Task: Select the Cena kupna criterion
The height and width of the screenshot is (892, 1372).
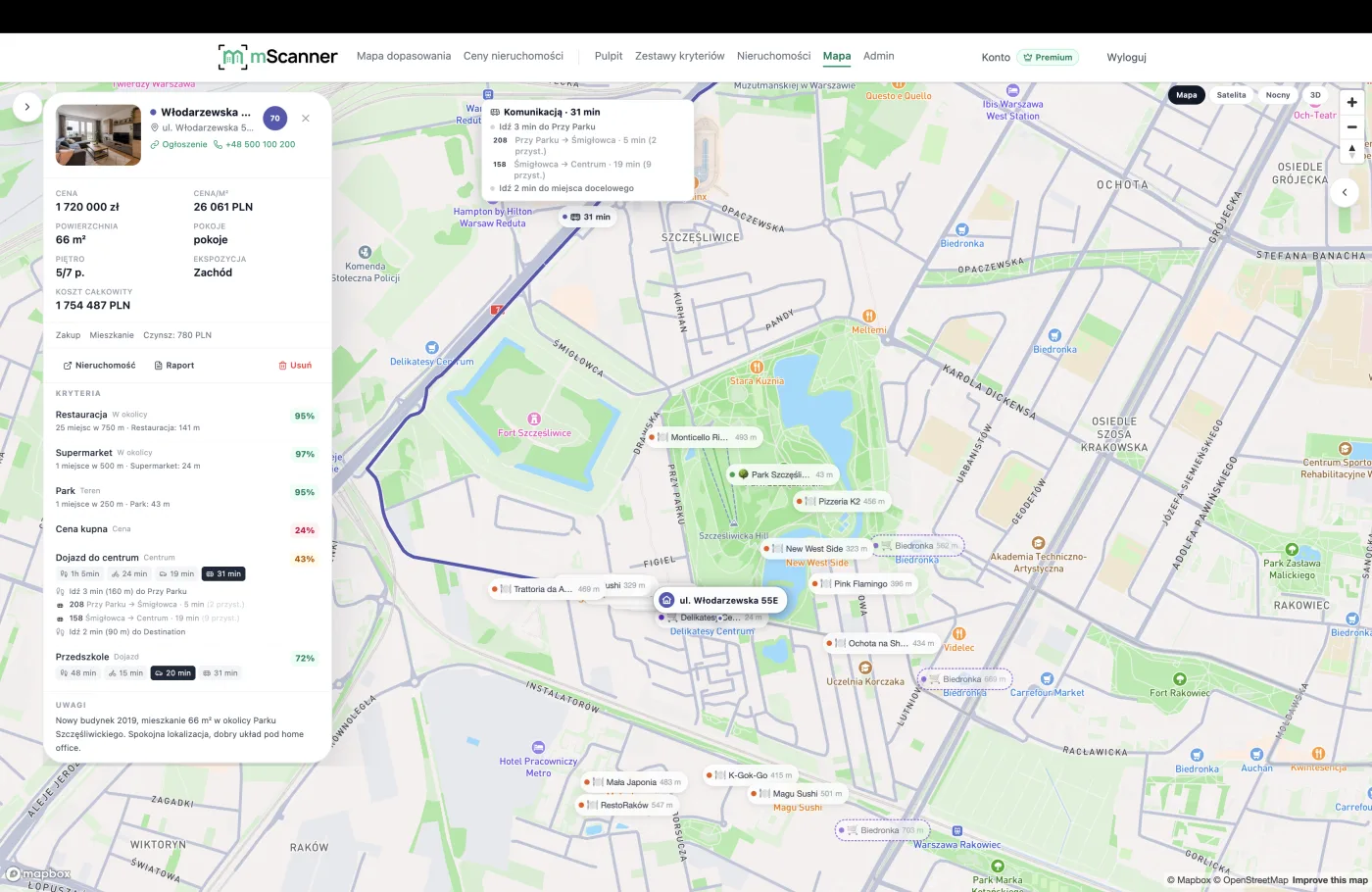Action: (186, 529)
